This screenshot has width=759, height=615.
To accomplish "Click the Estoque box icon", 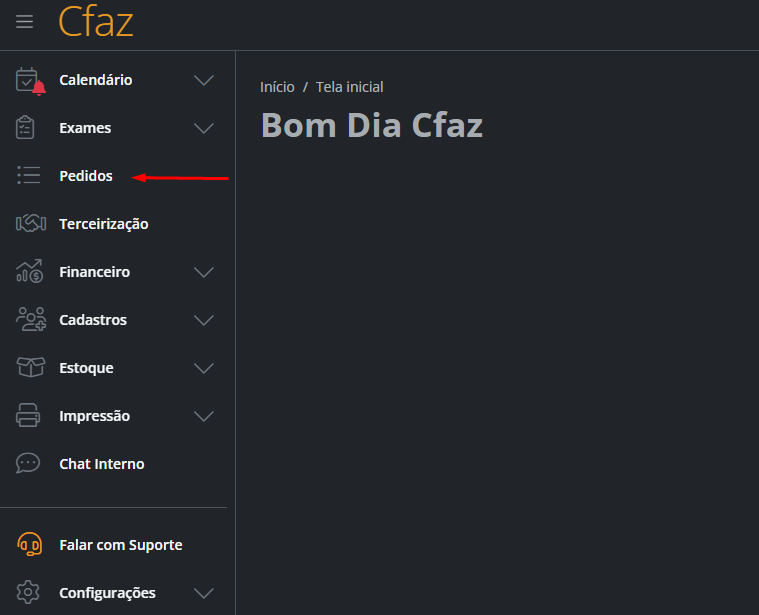I will (30, 367).
